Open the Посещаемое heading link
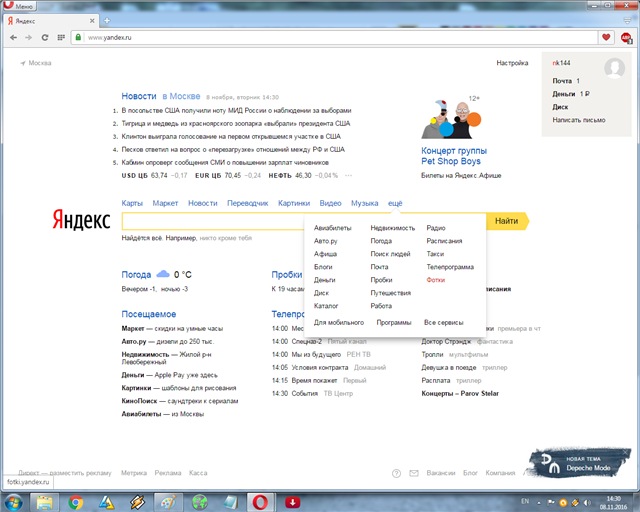Screen dimensions: 640x512 pos(149,314)
